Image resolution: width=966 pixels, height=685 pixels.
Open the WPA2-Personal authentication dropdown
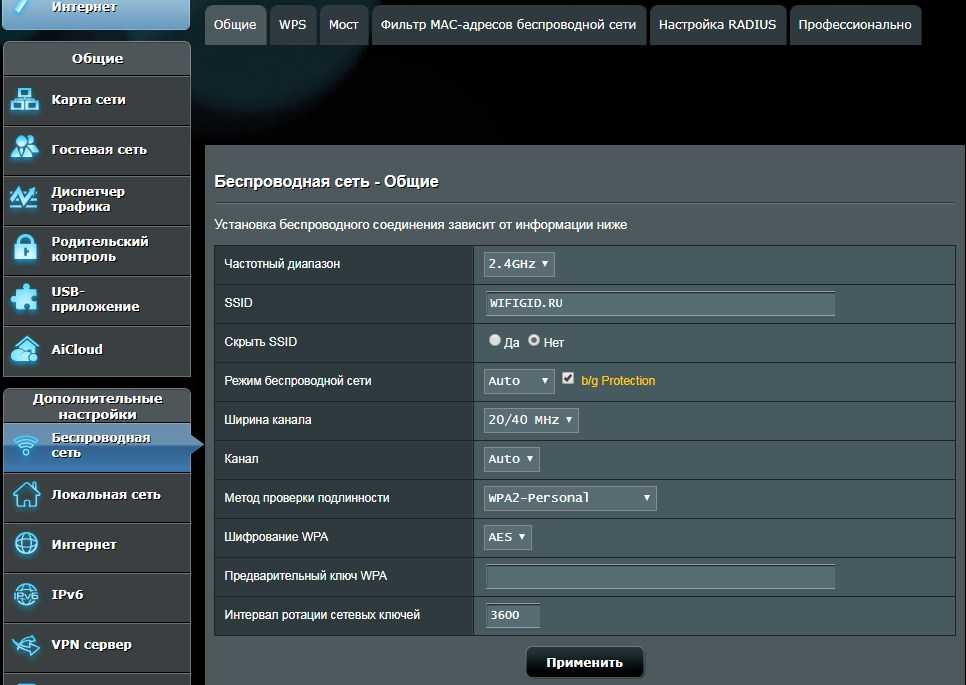tap(570, 498)
